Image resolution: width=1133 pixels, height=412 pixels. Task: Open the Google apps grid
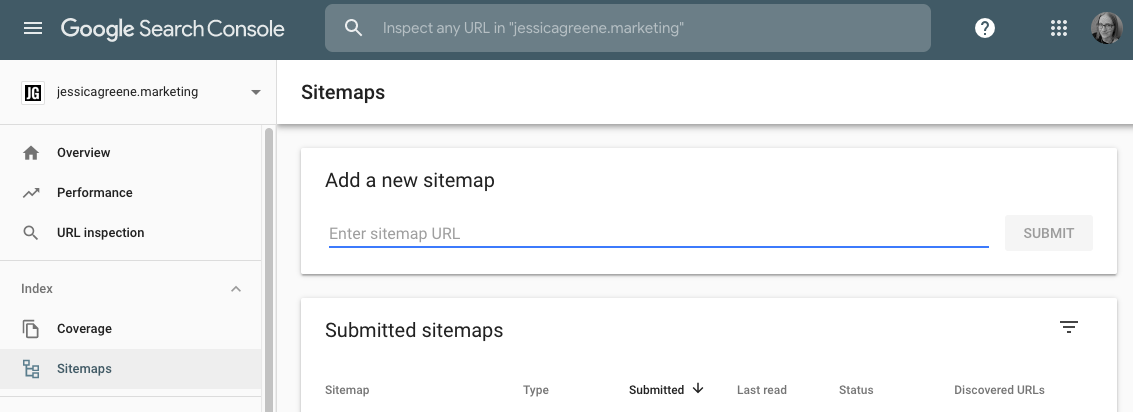tap(1059, 28)
